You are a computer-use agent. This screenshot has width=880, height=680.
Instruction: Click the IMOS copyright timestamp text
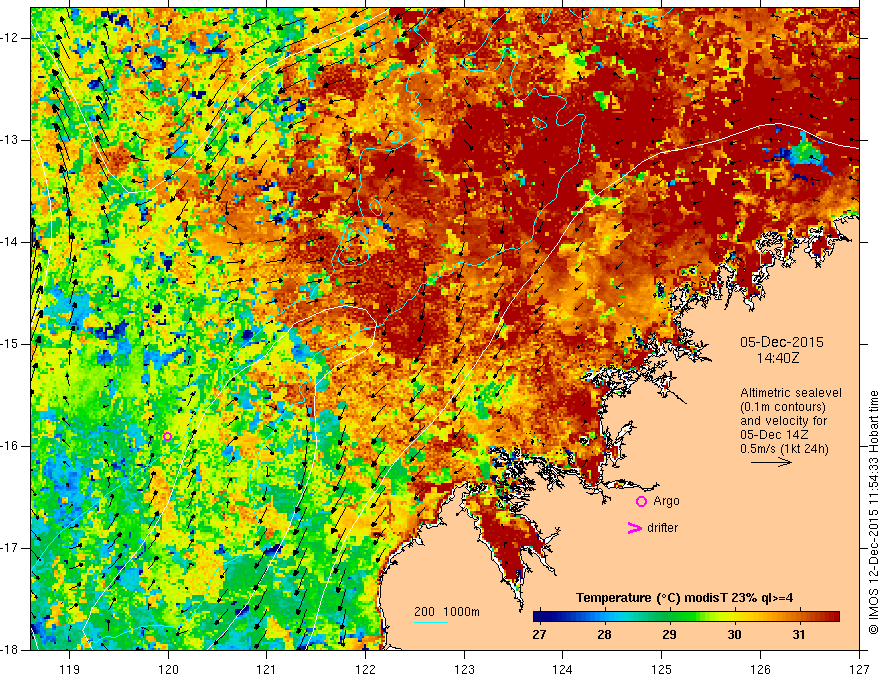point(873,512)
